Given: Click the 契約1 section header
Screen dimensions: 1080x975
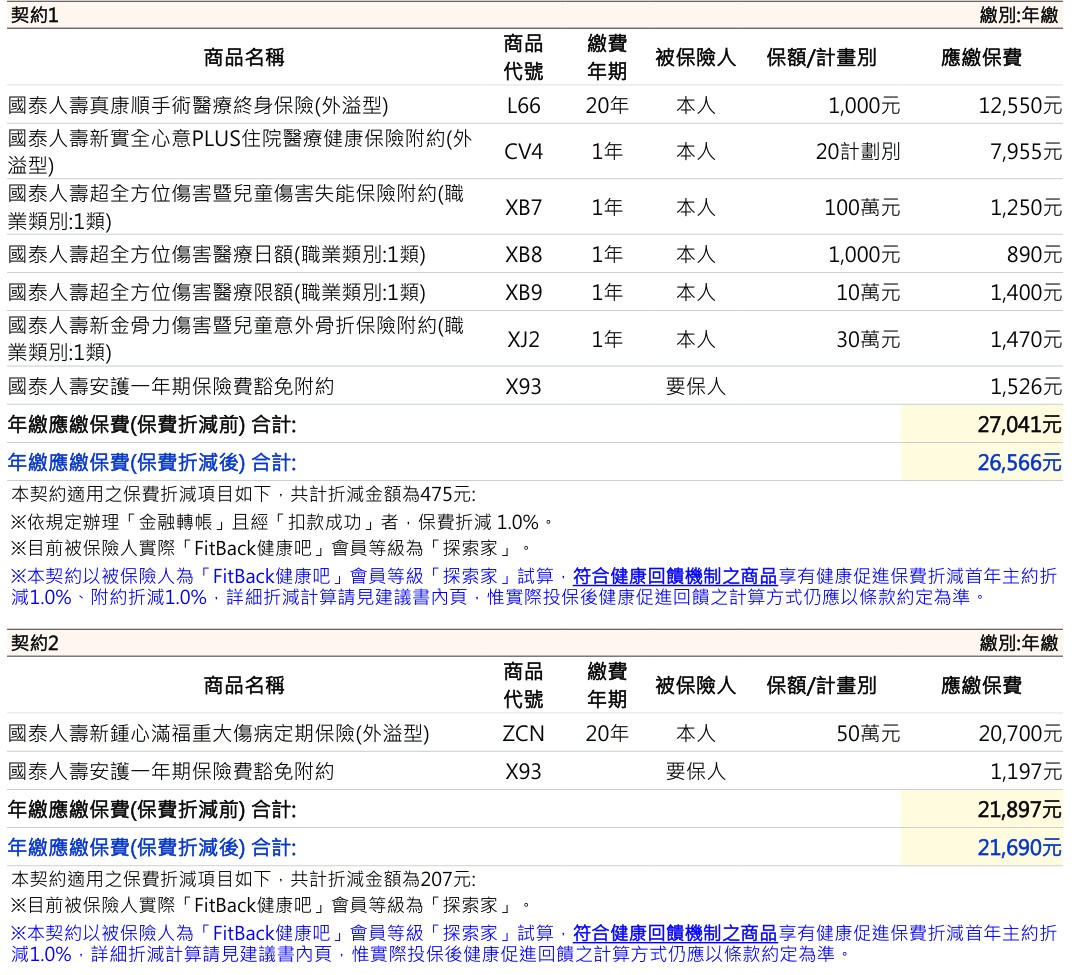Looking at the screenshot, I should click(x=34, y=15).
